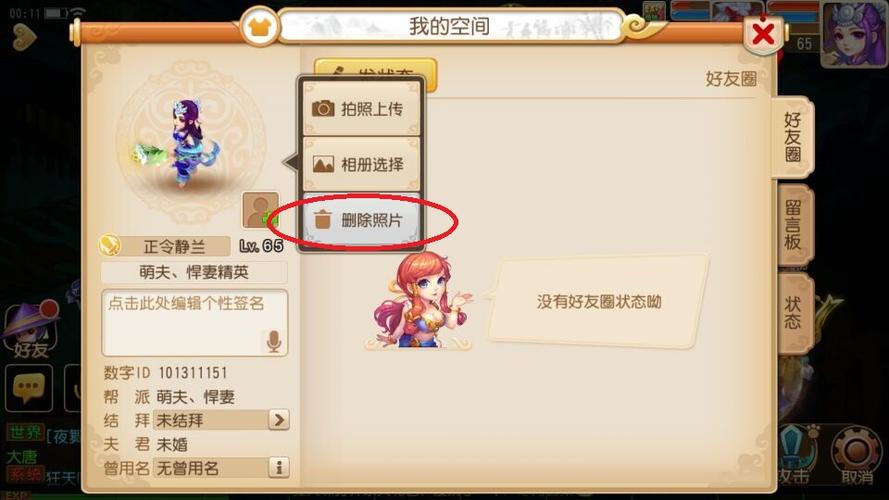
Task: Tap the profile photo avatar icon
Action: 260,210
